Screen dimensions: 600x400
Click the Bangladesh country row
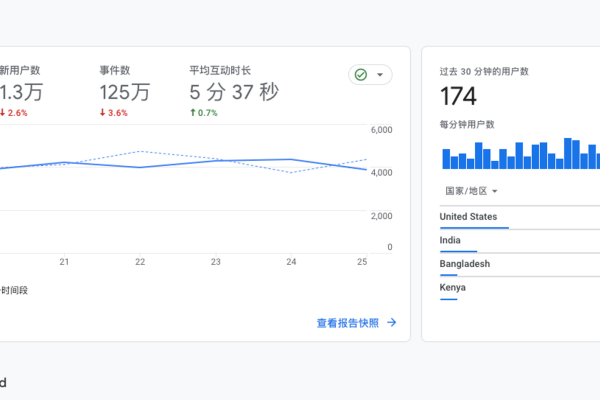point(520,266)
